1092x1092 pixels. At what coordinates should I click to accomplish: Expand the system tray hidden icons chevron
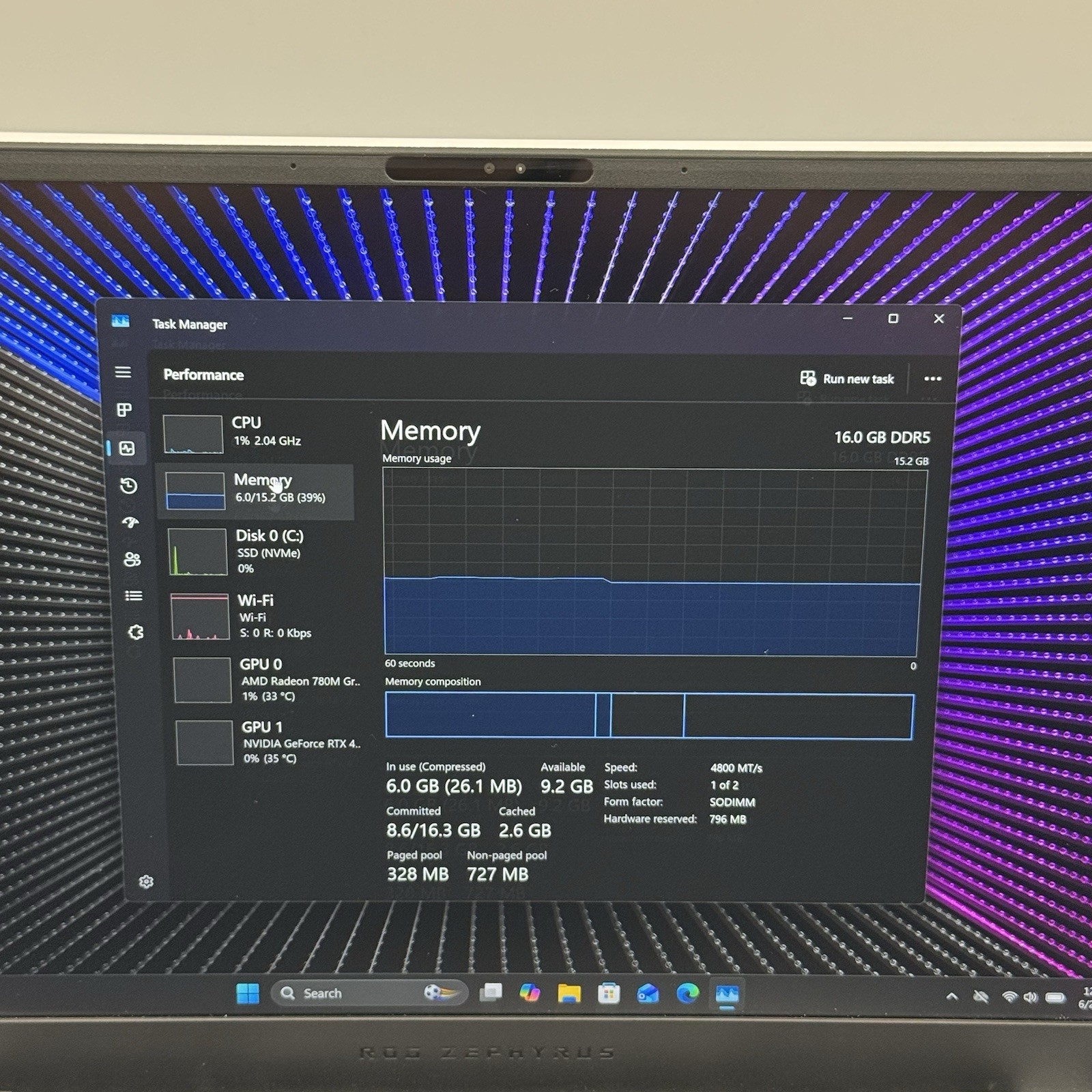952,996
